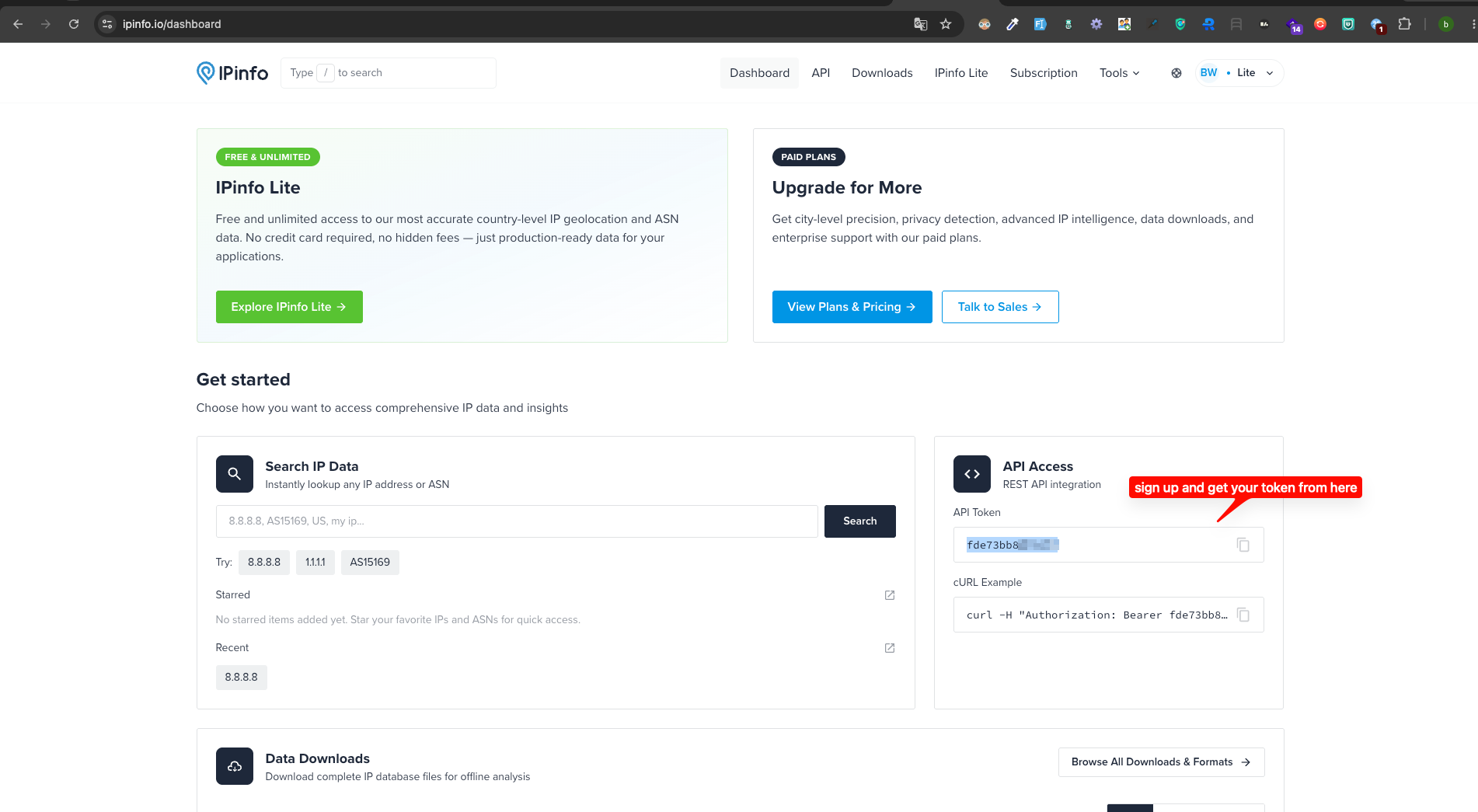Open the Subscription page

tap(1044, 73)
